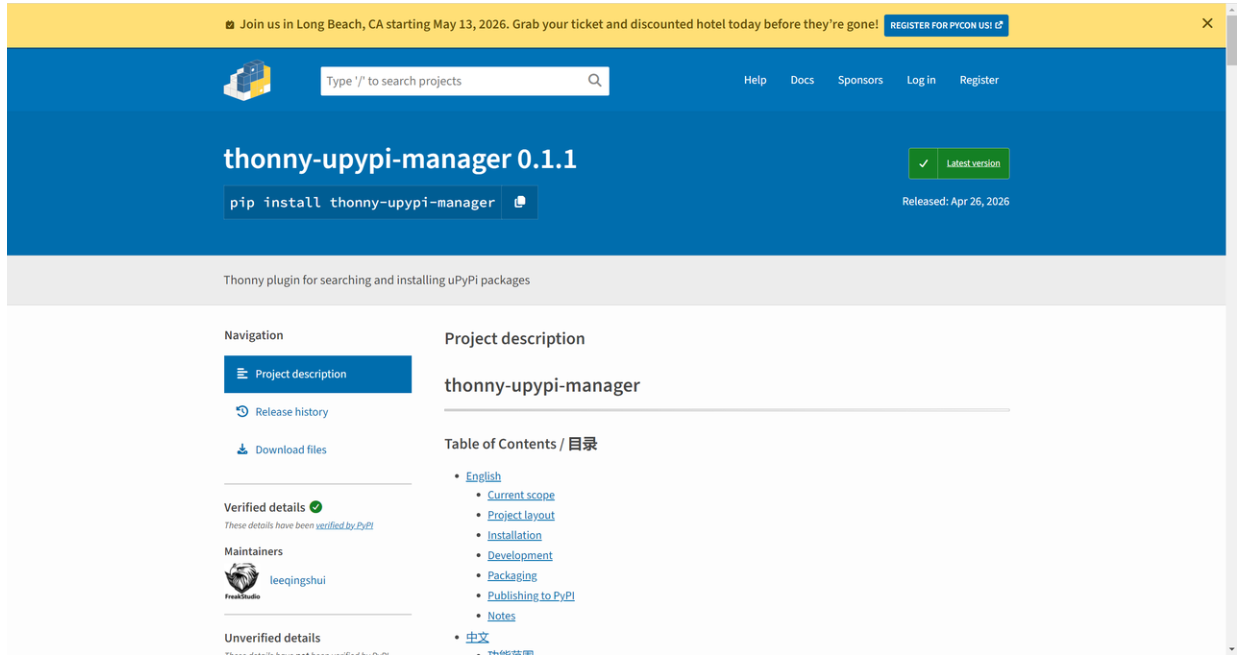Click the green verified checkmark icon
Image resolution: width=1241 pixels, height=657 pixels.
(x=316, y=507)
